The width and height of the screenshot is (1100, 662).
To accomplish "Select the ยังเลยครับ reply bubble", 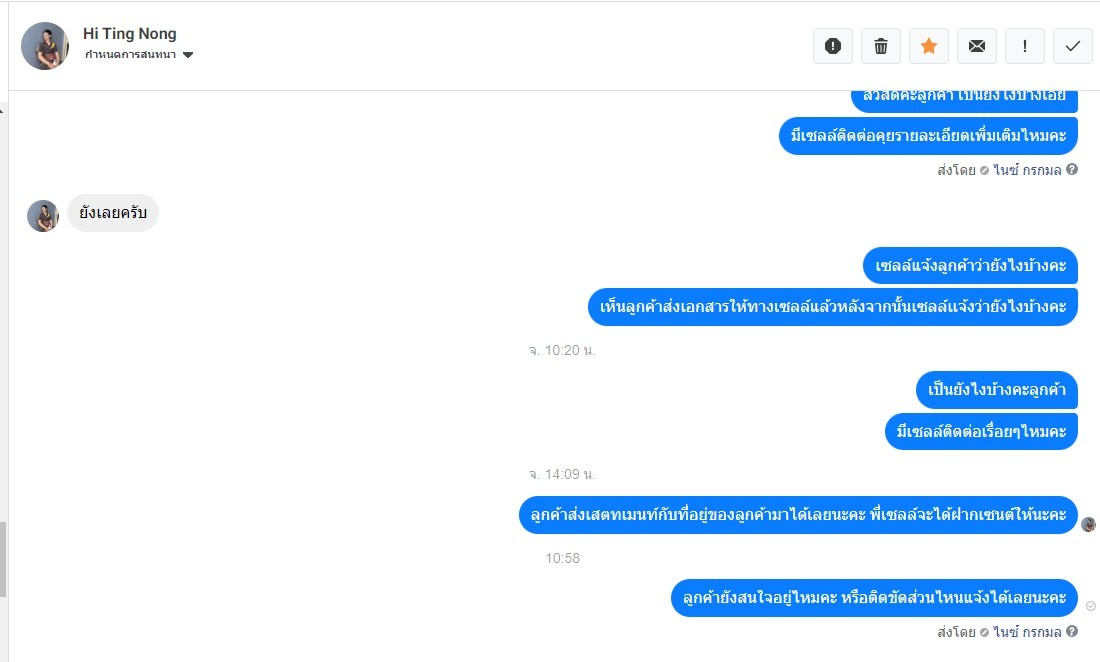I will coord(113,212).
